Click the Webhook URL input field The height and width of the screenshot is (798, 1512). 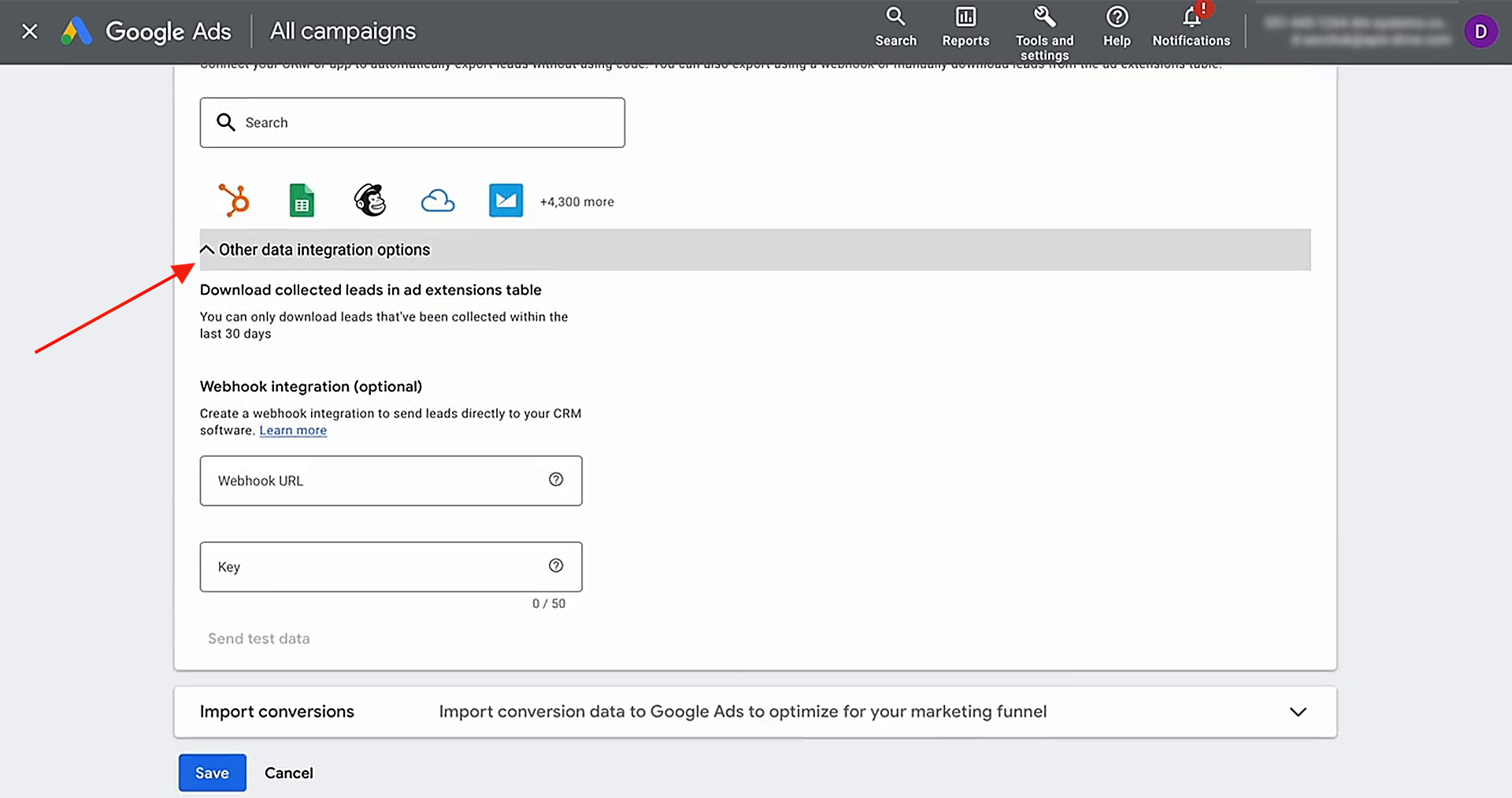(391, 481)
